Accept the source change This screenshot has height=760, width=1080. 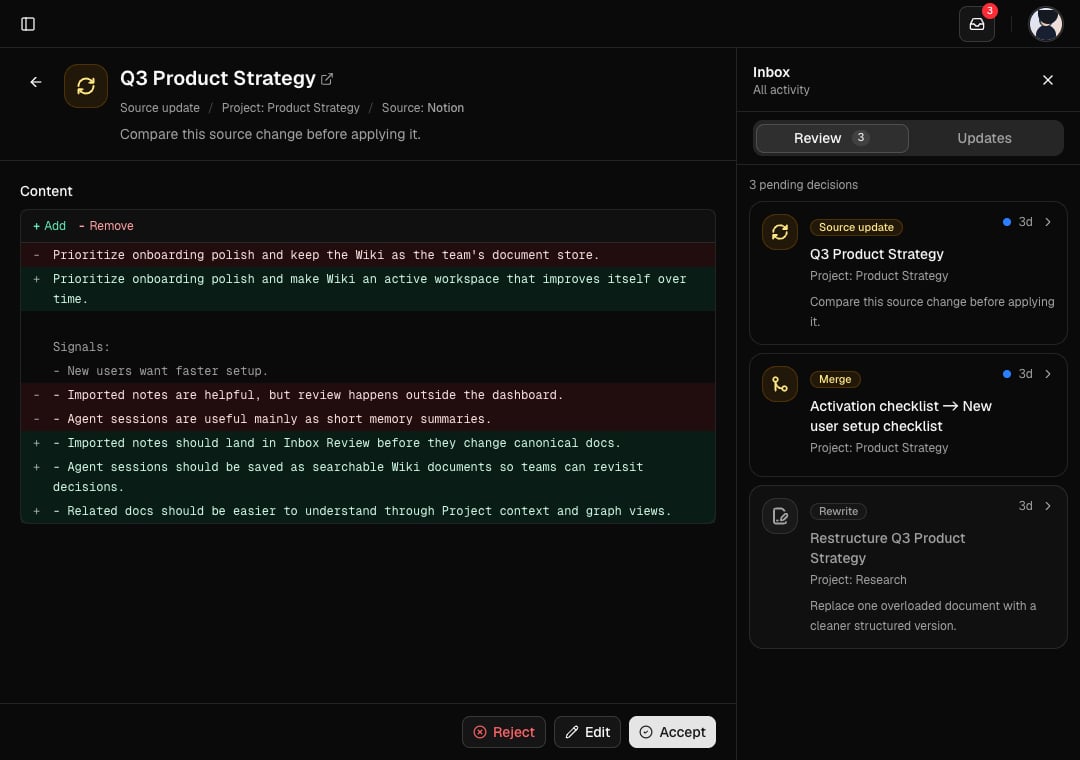pos(672,732)
